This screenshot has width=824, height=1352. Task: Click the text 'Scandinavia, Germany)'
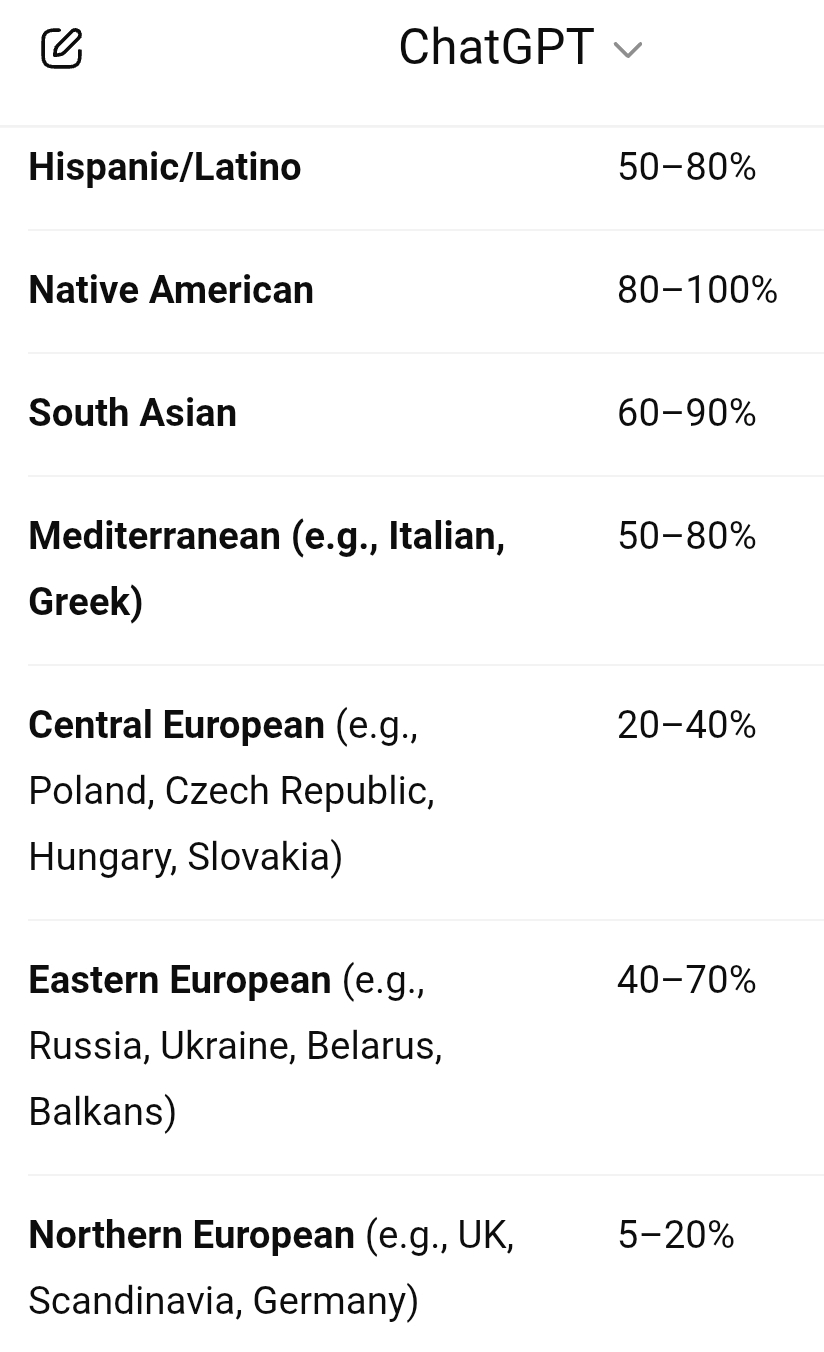223,1301
